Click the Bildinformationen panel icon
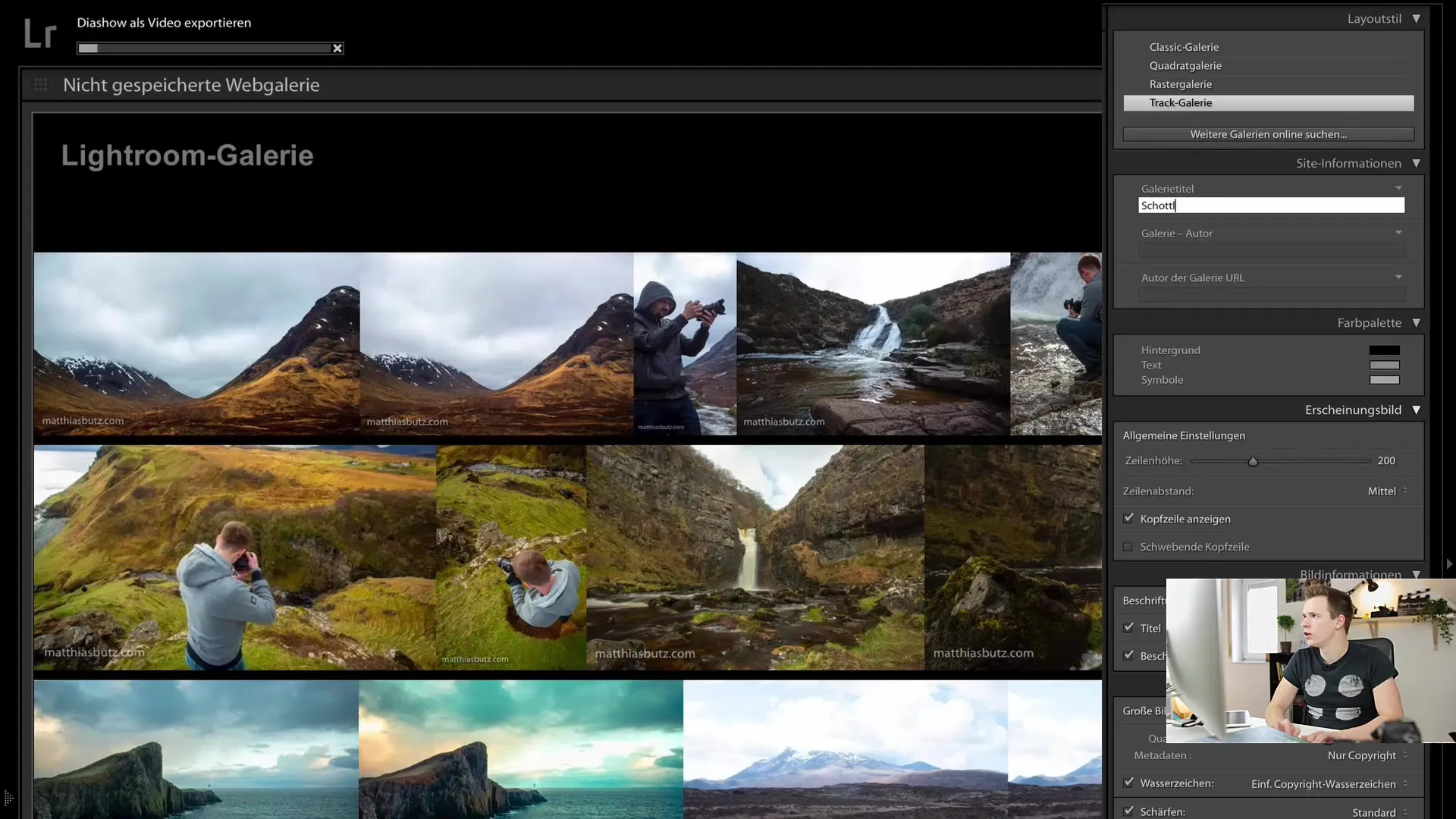Image resolution: width=1456 pixels, height=819 pixels. pyautogui.click(x=1418, y=575)
